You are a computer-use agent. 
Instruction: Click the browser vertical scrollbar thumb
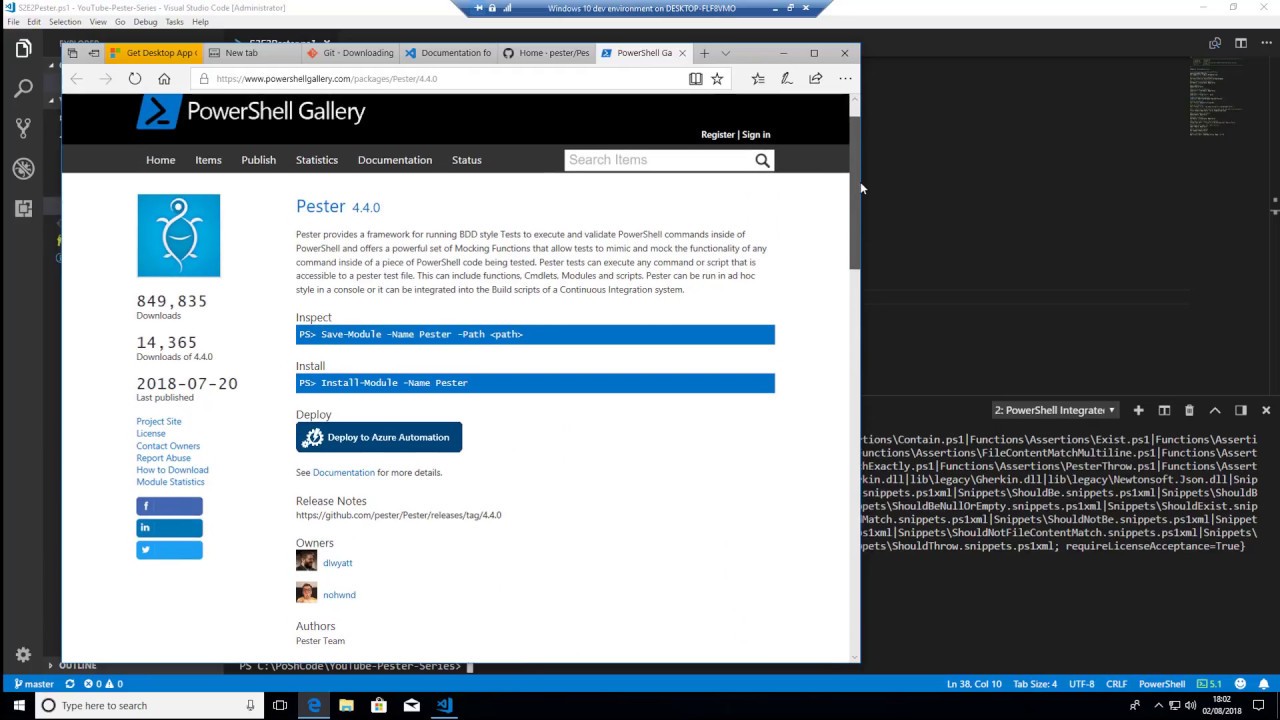coord(855,192)
